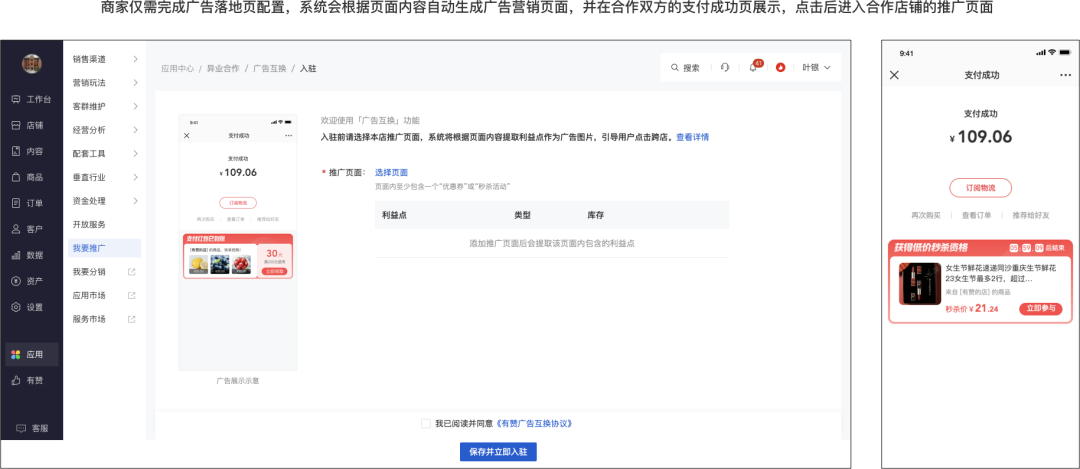Click the headset support icon
Image resolution: width=1080 pixels, height=469 pixels.
pyautogui.click(x=725, y=67)
